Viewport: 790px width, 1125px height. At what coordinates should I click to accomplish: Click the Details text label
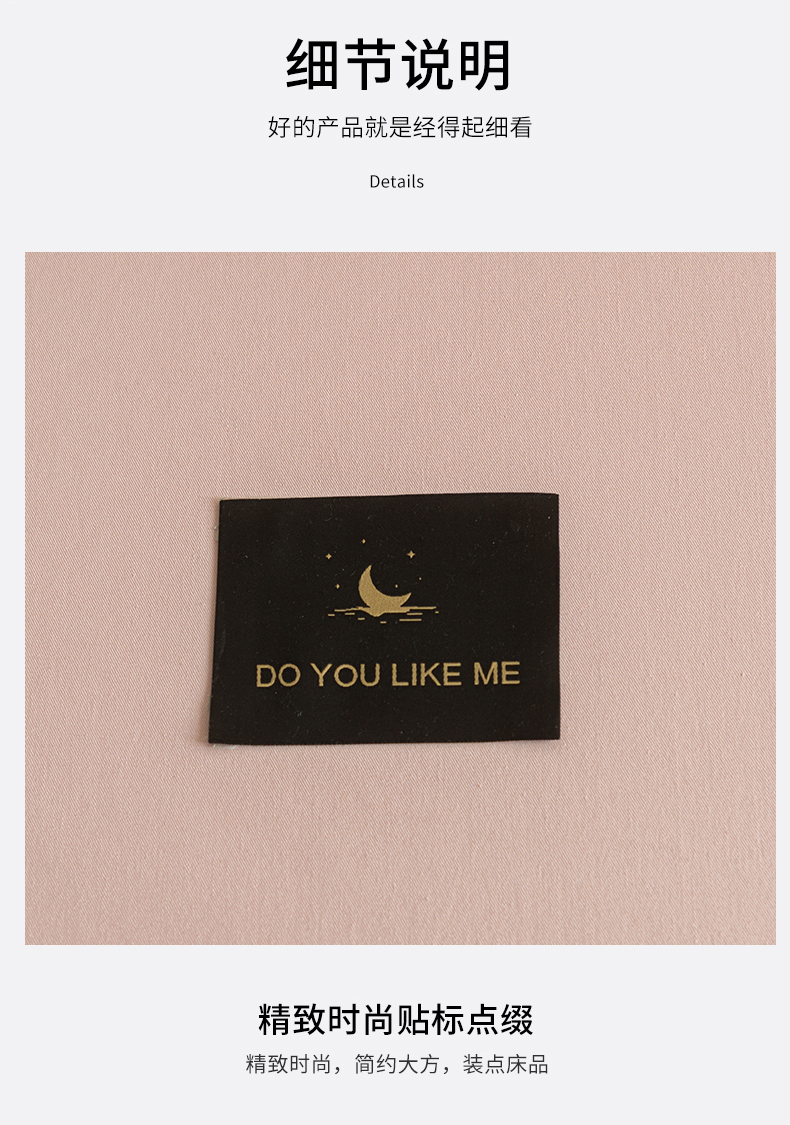coord(396,182)
